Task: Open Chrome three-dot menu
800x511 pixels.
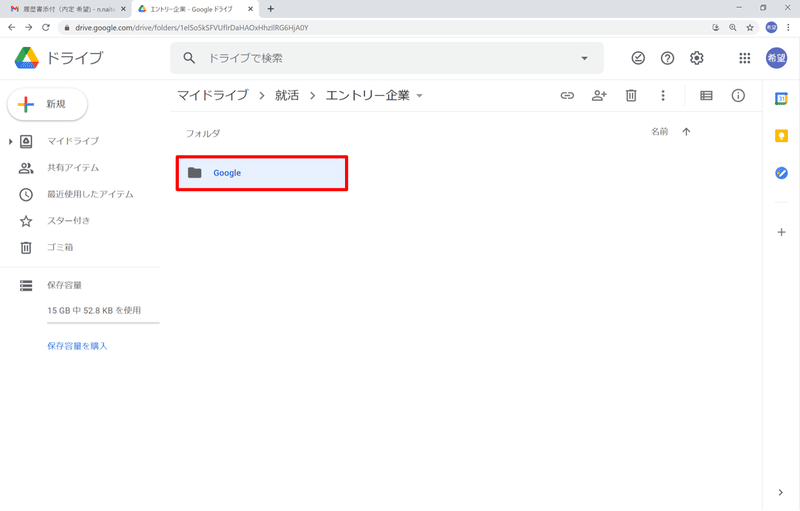Action: pyautogui.click(x=788, y=28)
